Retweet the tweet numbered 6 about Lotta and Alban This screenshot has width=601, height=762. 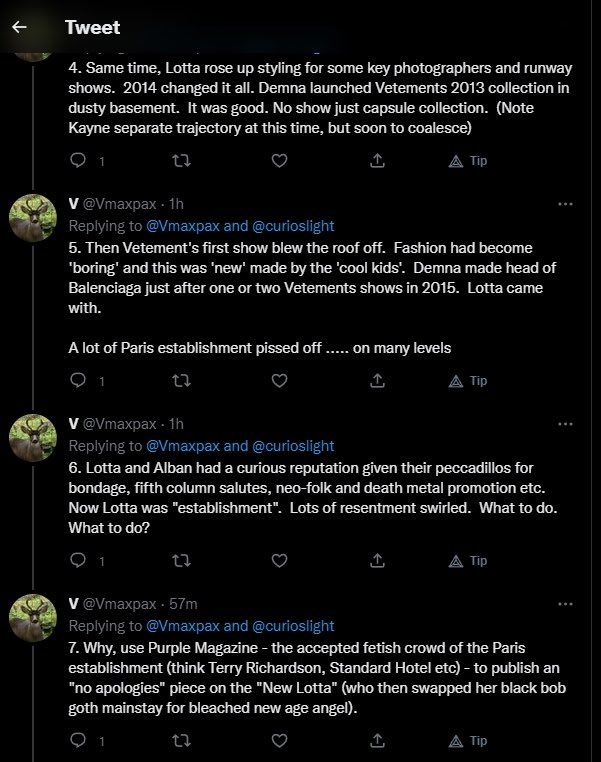181,561
